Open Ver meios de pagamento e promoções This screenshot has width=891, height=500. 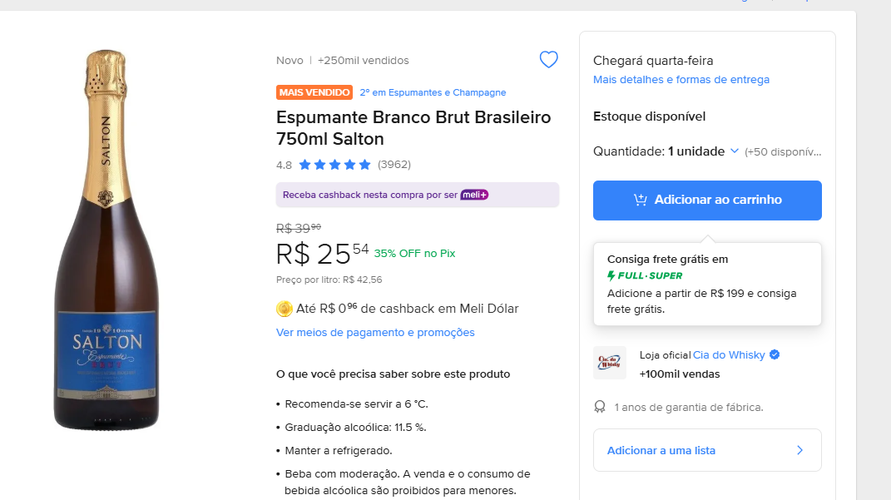pyautogui.click(x=375, y=332)
